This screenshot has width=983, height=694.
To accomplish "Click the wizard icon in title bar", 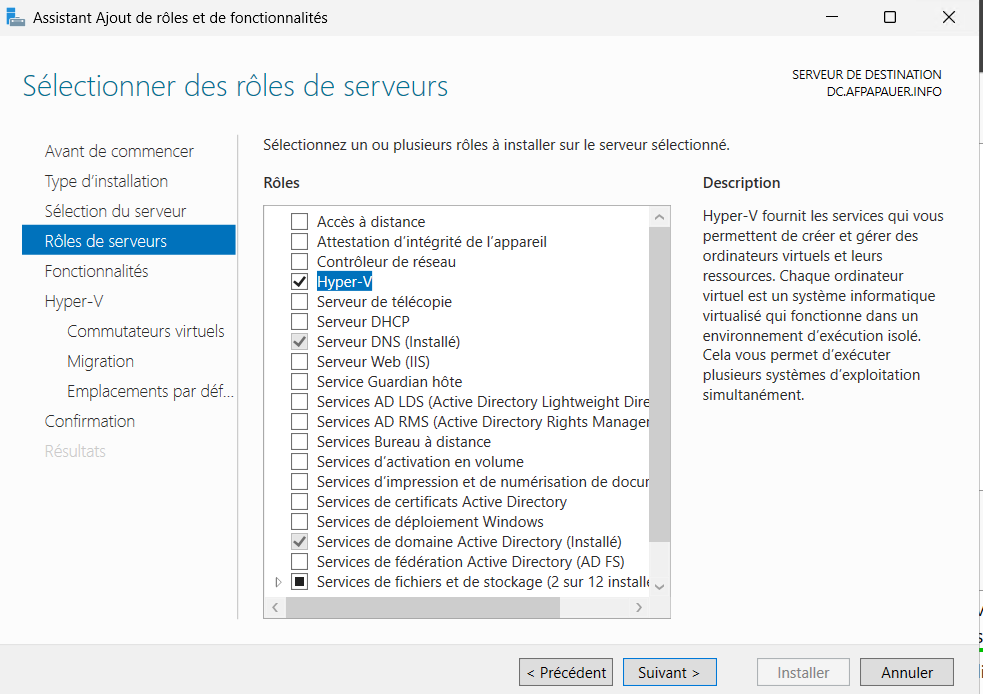I will (17, 17).
